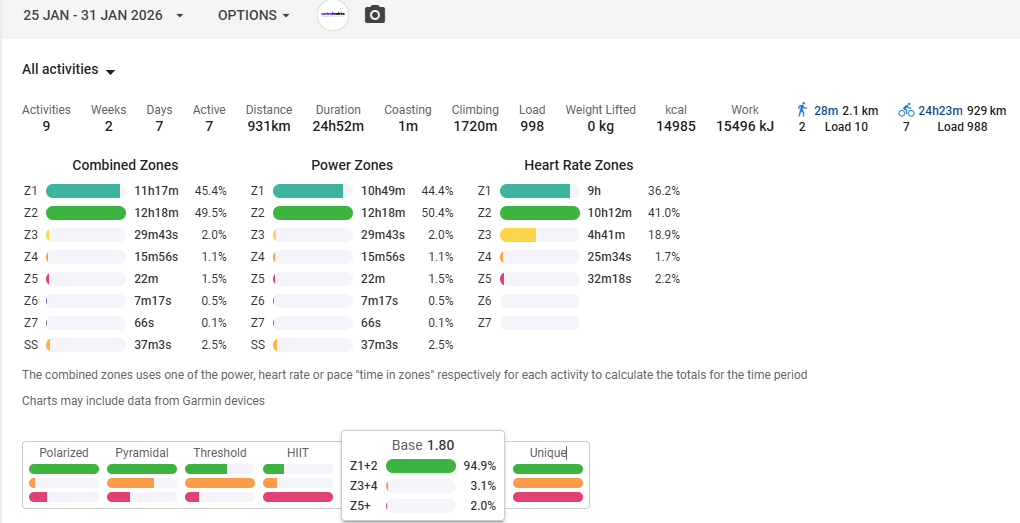Image resolution: width=1020 pixels, height=523 pixels.
Task: Click the SS bar in Power Zones
Action: [312, 345]
